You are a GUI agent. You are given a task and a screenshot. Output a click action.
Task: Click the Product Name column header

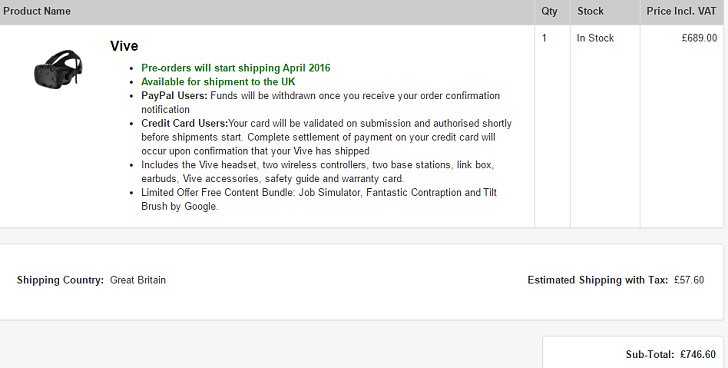pos(37,11)
